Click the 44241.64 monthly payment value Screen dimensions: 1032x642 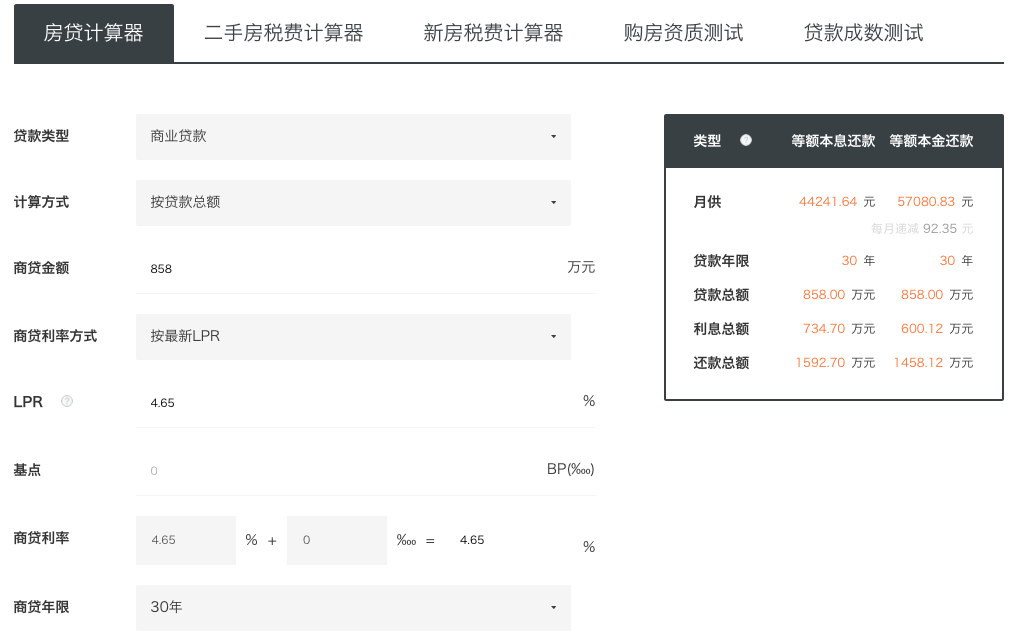(x=828, y=202)
